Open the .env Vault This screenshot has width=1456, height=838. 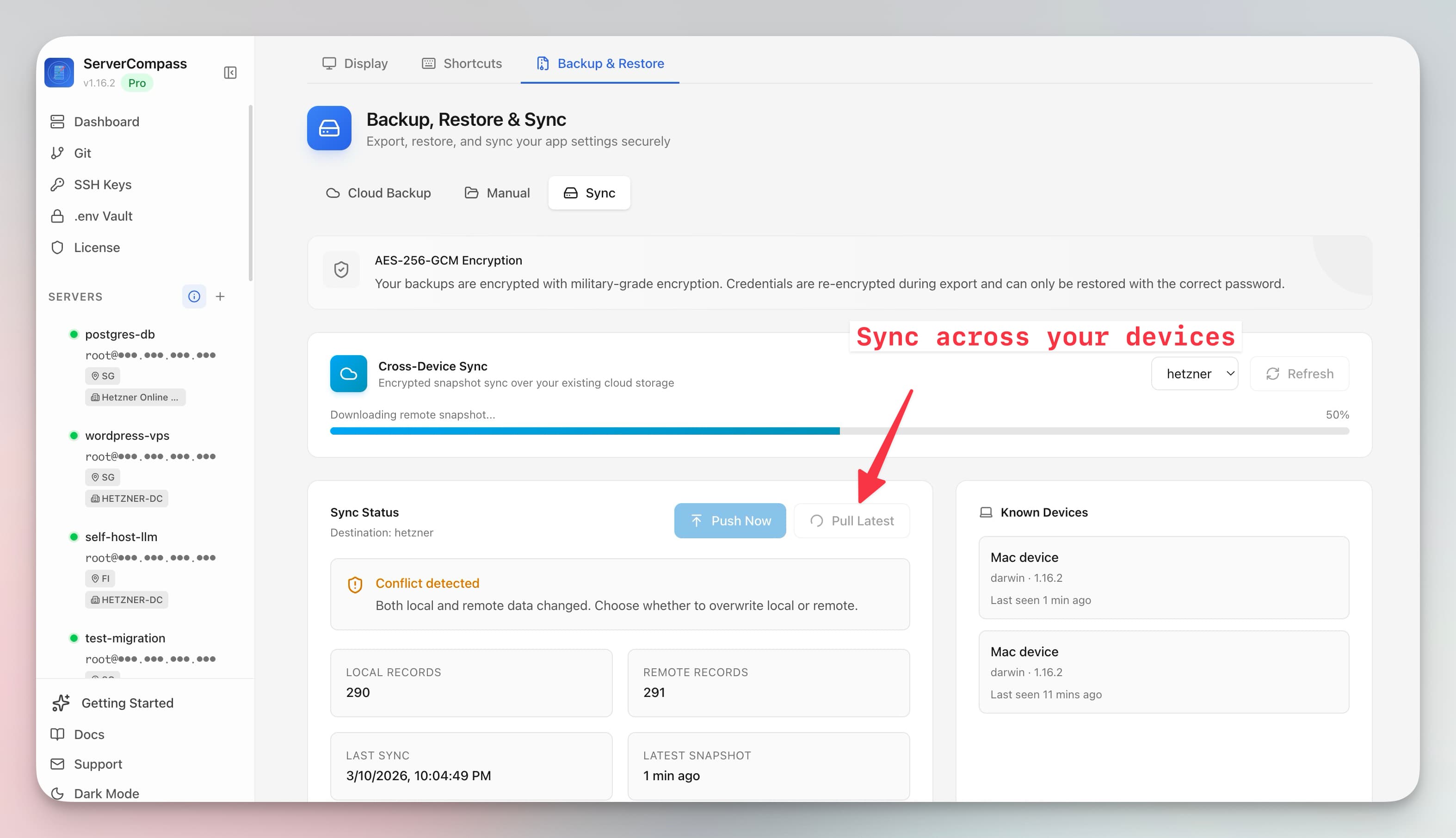point(105,216)
